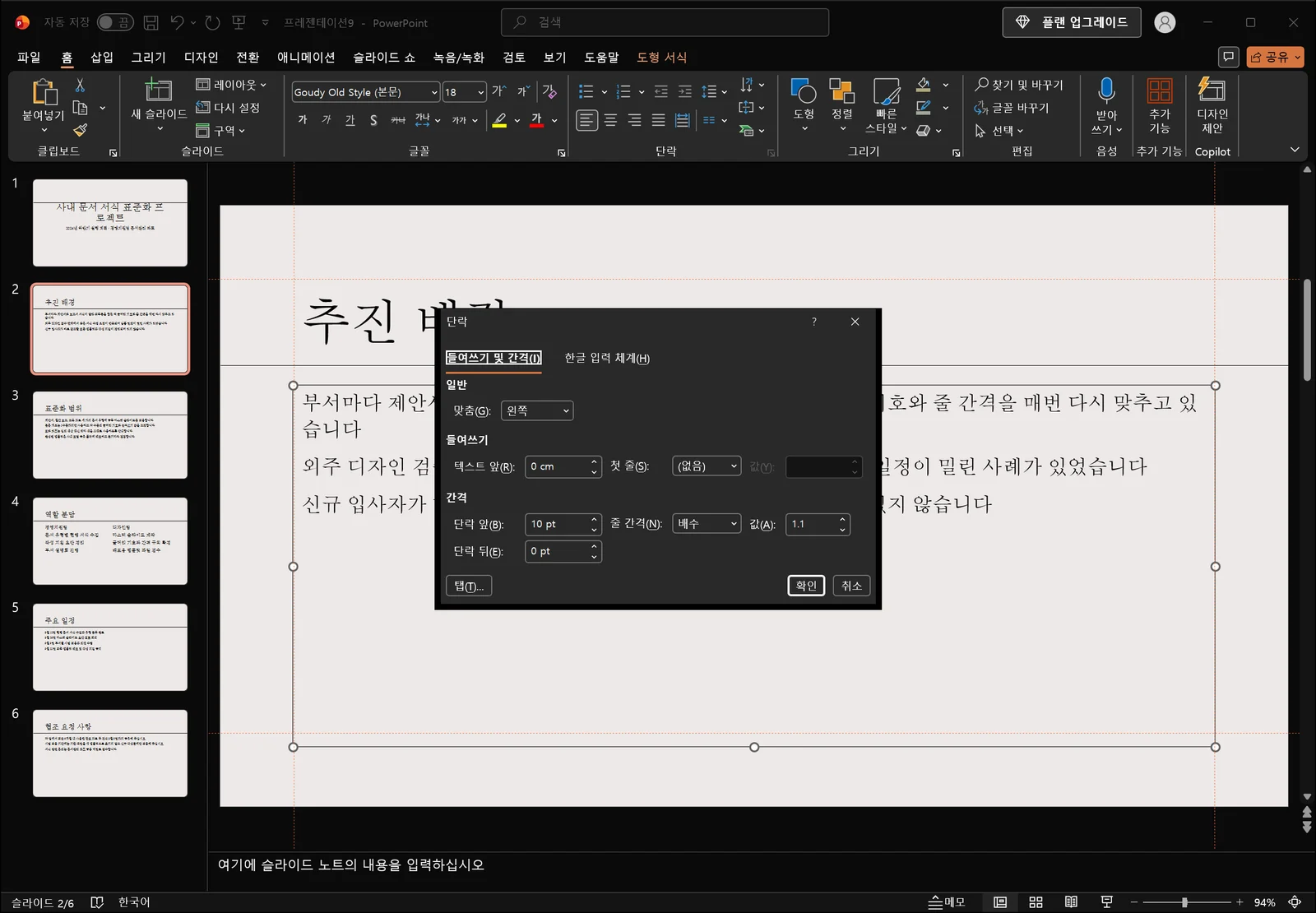Open Quick Styles gallery
Viewport: 1316px width, 913px height.
[x=886, y=106]
